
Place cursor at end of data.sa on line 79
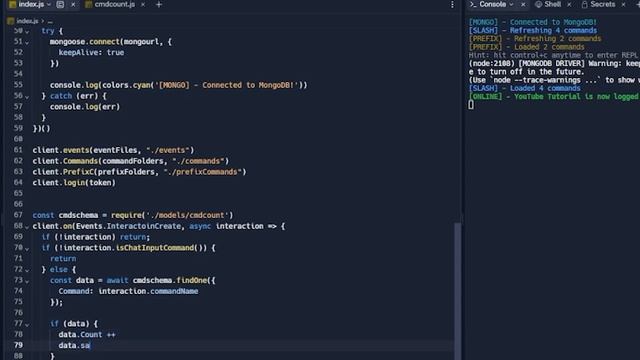pyautogui.click(x=90, y=346)
